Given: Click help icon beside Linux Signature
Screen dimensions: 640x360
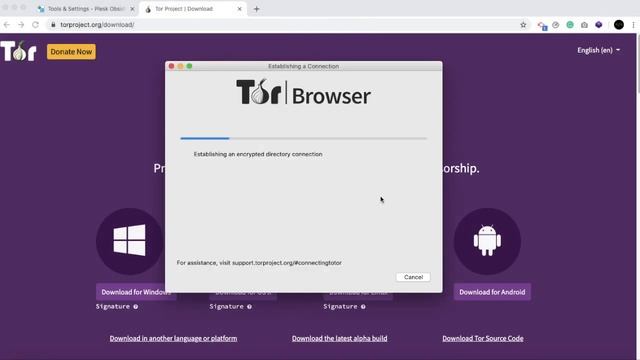Looking at the screenshot, I should pos(363,307).
